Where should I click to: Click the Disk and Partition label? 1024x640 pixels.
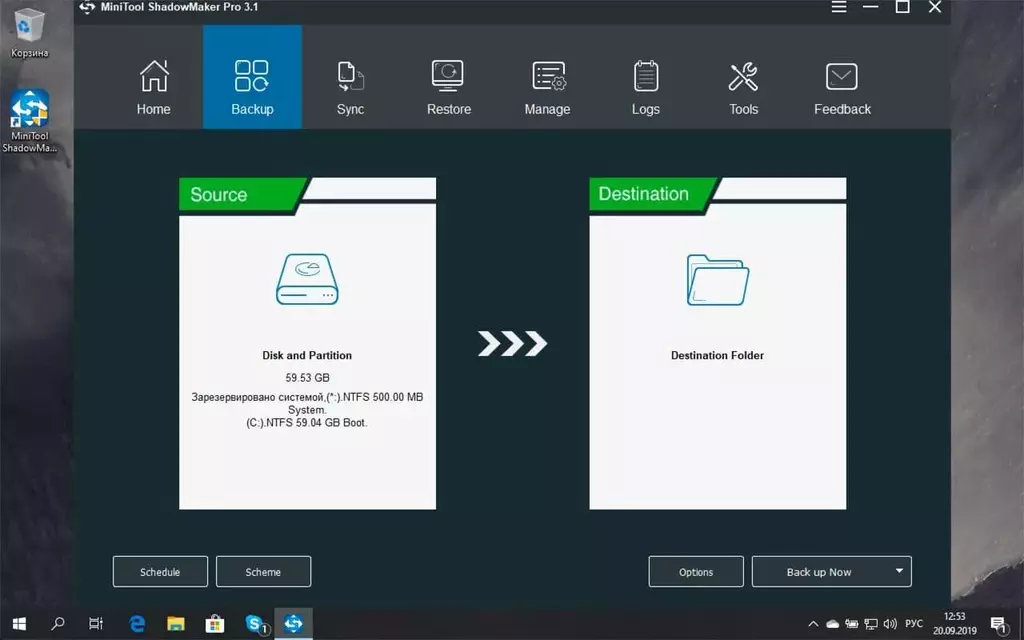coord(307,355)
